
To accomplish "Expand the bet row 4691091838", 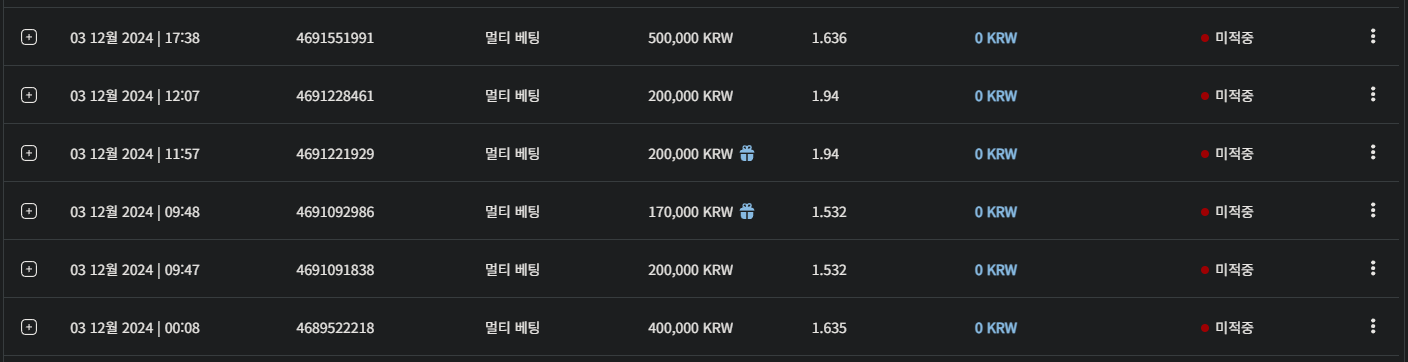I will tap(29, 269).
